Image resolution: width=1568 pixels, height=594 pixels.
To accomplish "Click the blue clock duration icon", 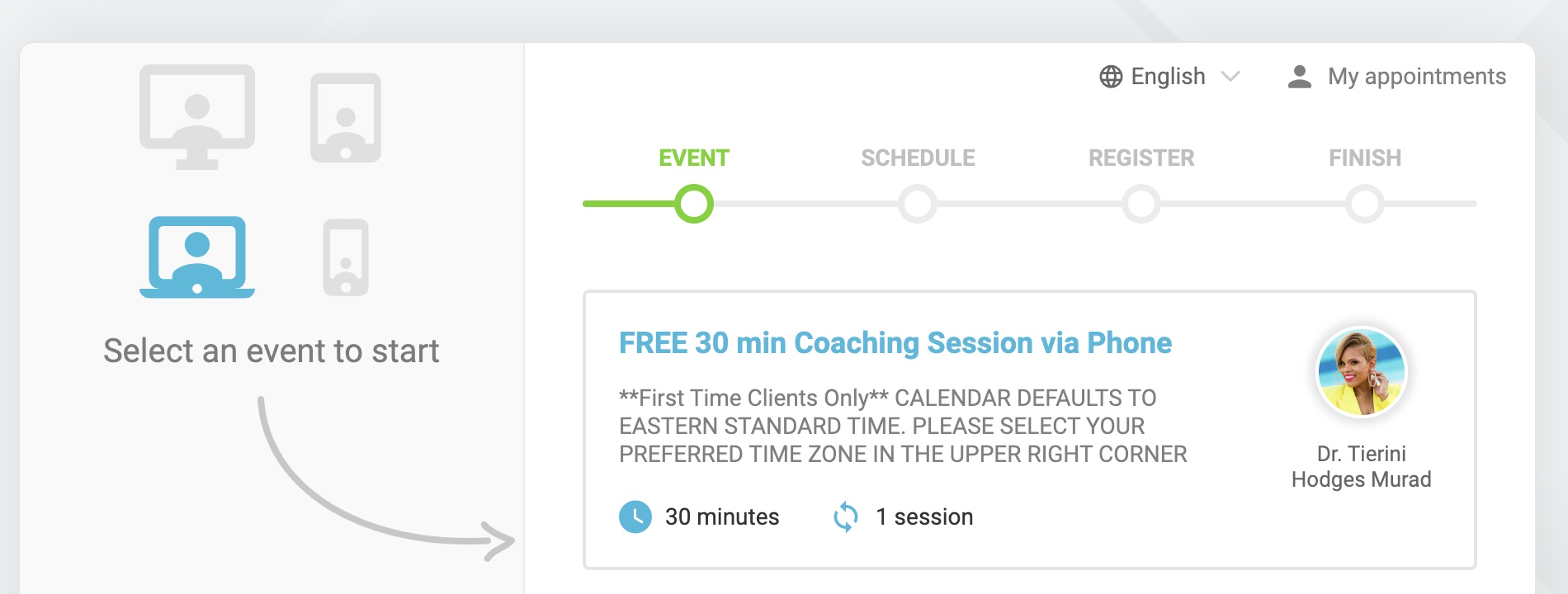I will point(635,517).
